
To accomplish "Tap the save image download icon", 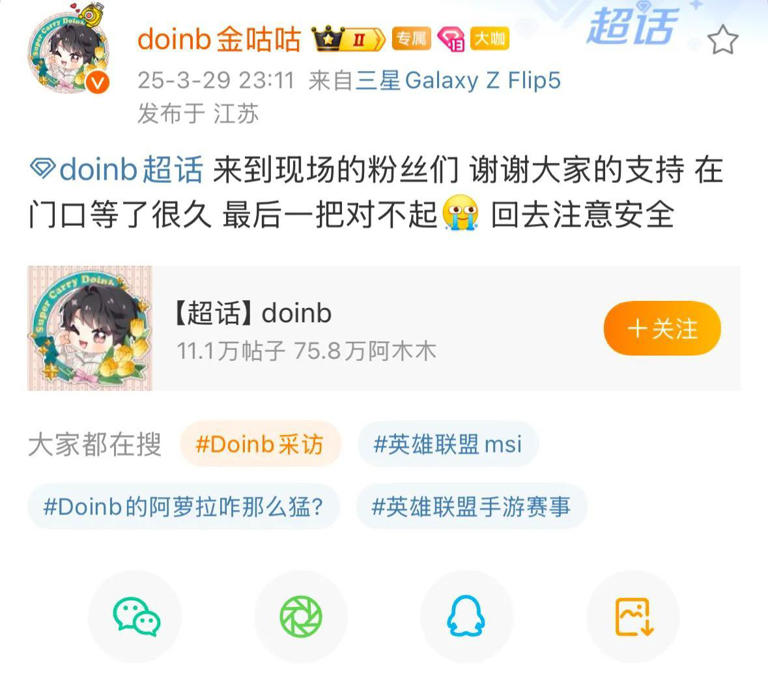I will (x=633, y=617).
